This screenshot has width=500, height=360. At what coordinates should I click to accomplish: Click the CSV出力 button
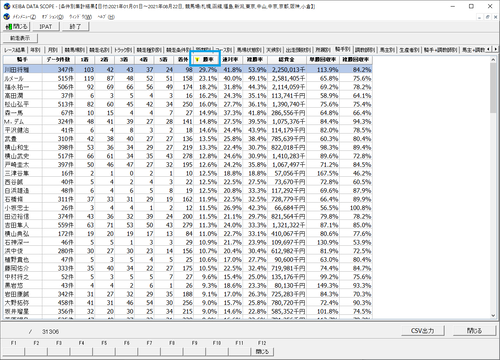coord(423,331)
